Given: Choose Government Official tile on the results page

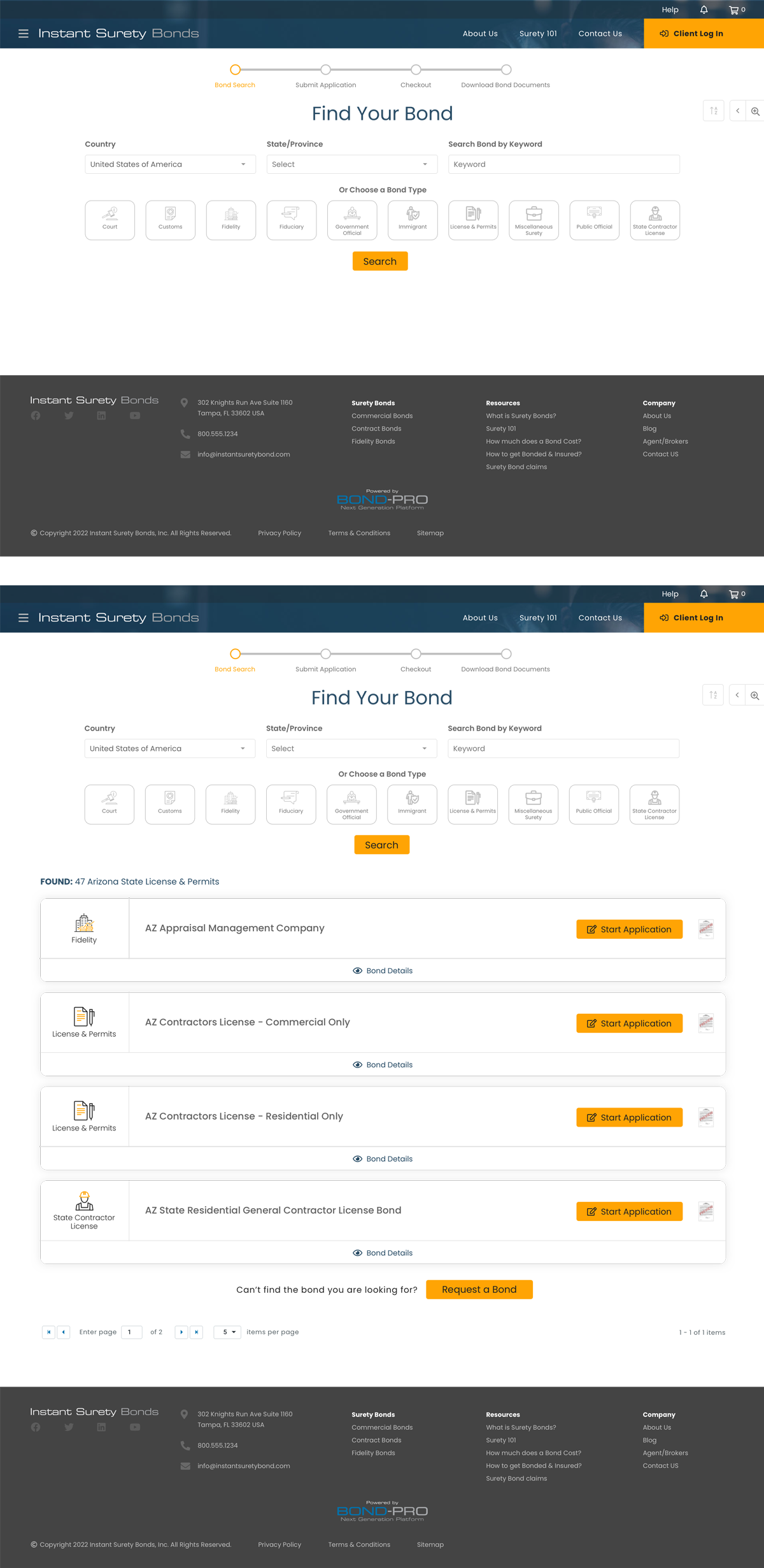Looking at the screenshot, I should click(x=351, y=804).
